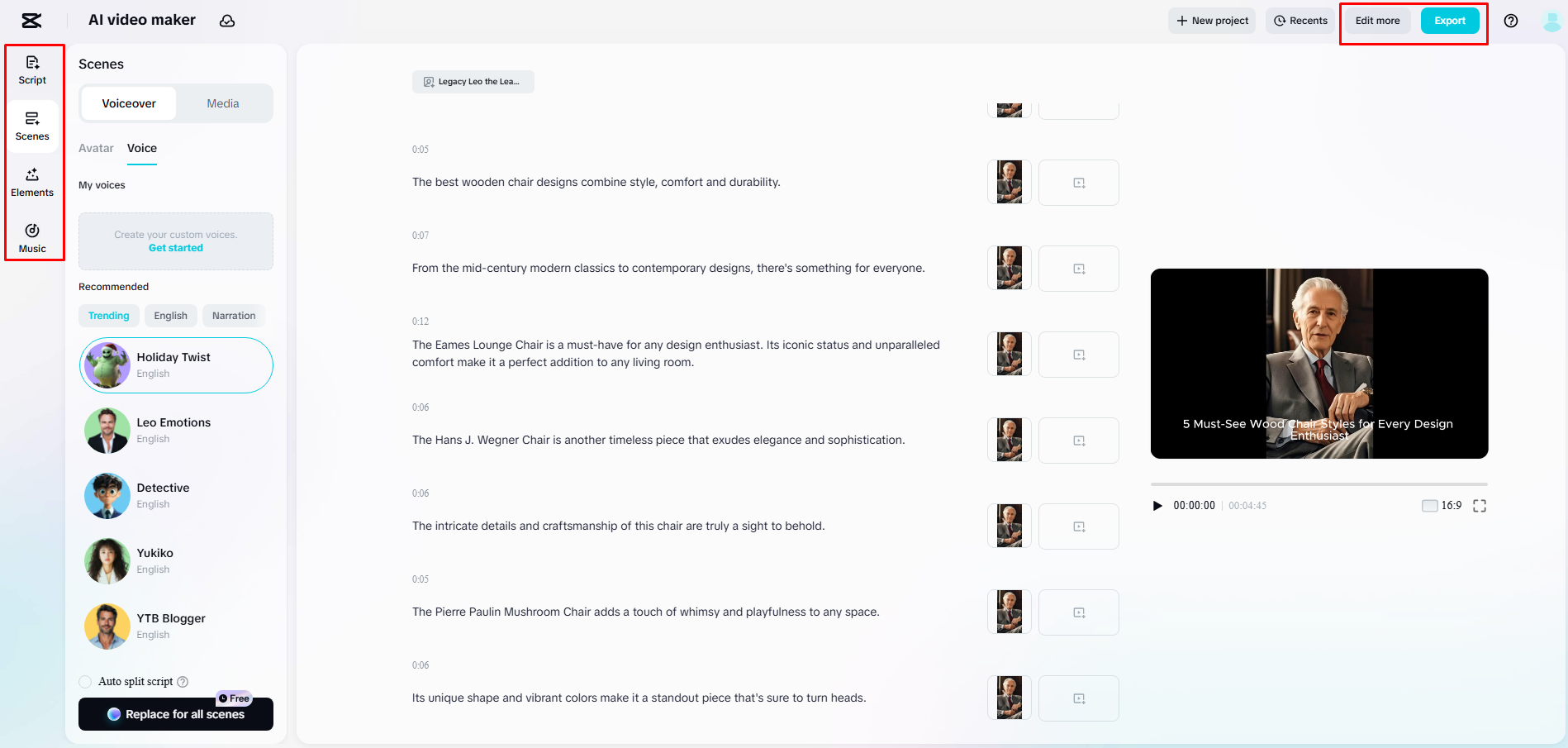This screenshot has height=748, width=1568.
Task: Open the 16:9 aspect ratio selector
Action: click(1442, 506)
